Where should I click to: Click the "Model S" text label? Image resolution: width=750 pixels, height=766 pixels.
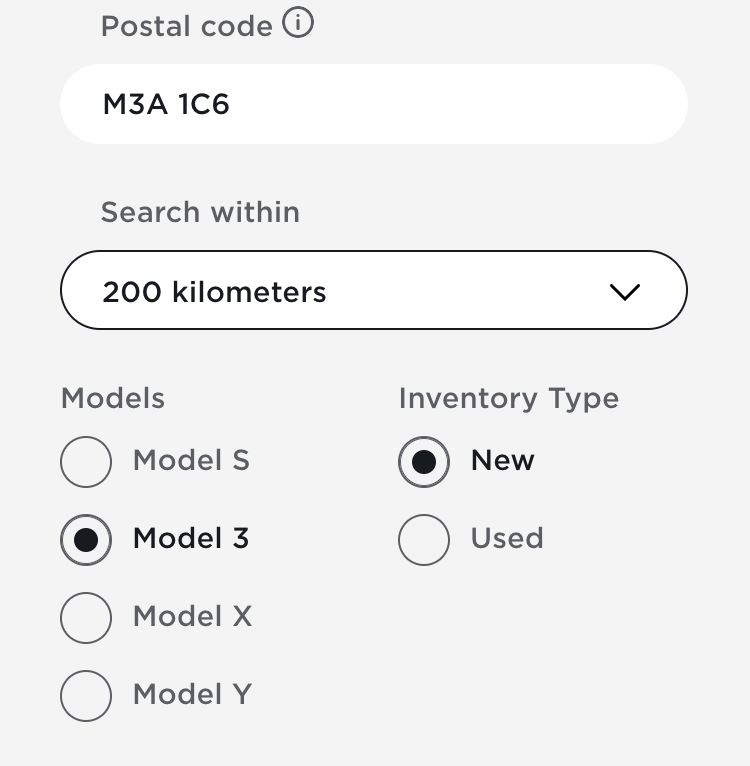click(x=191, y=460)
